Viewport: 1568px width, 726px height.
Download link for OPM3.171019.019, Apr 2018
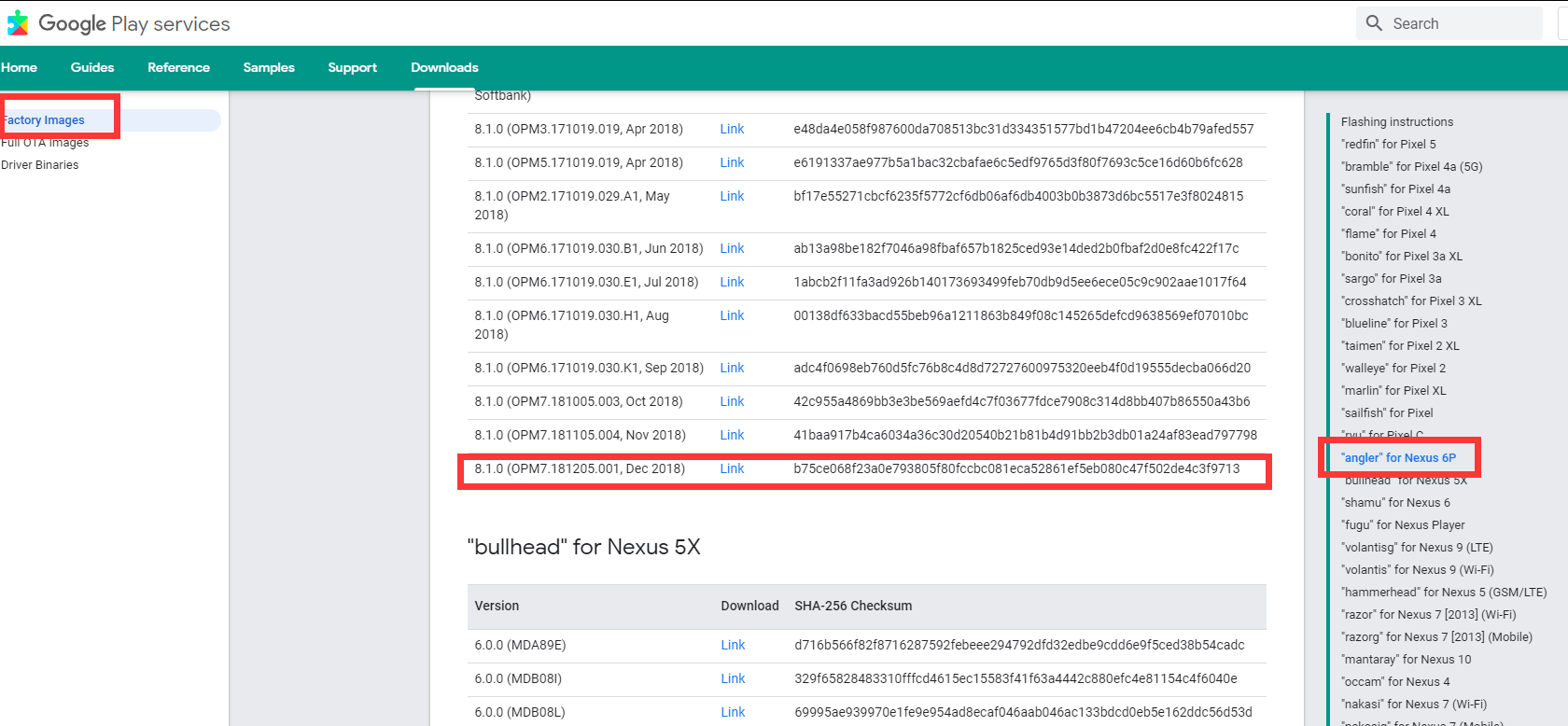732,129
